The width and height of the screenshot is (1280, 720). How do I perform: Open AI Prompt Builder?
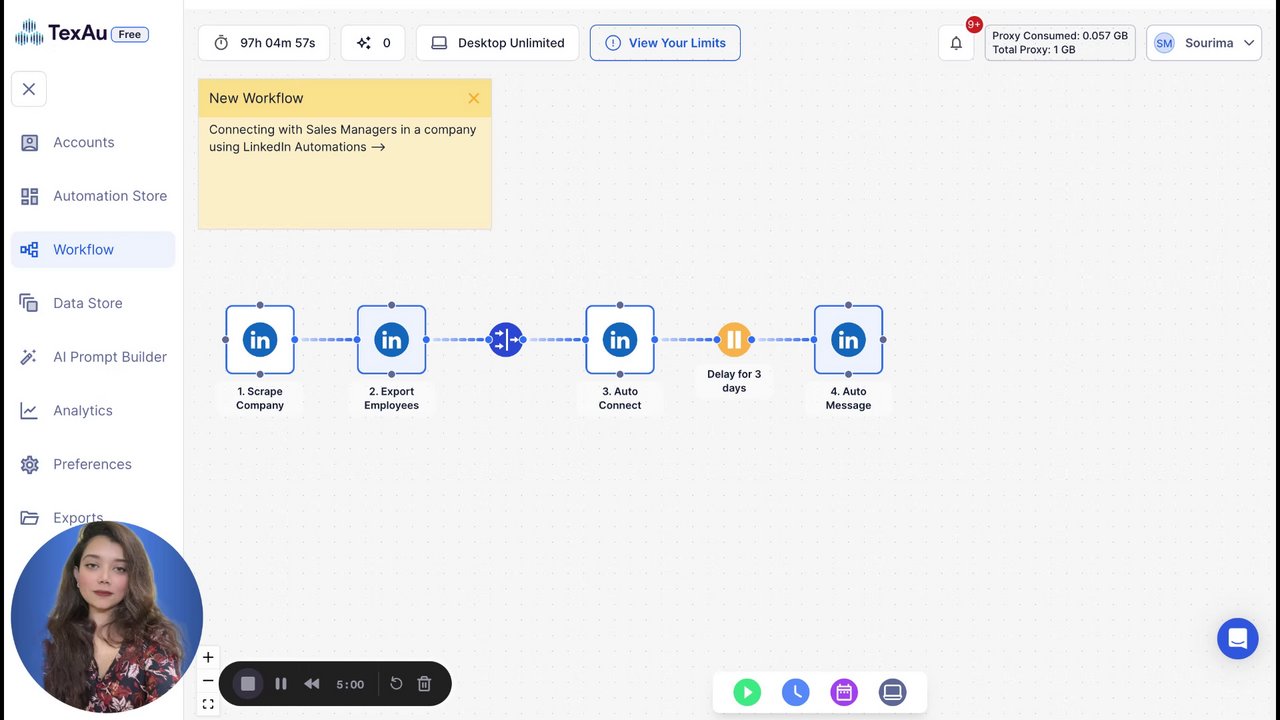93,357
